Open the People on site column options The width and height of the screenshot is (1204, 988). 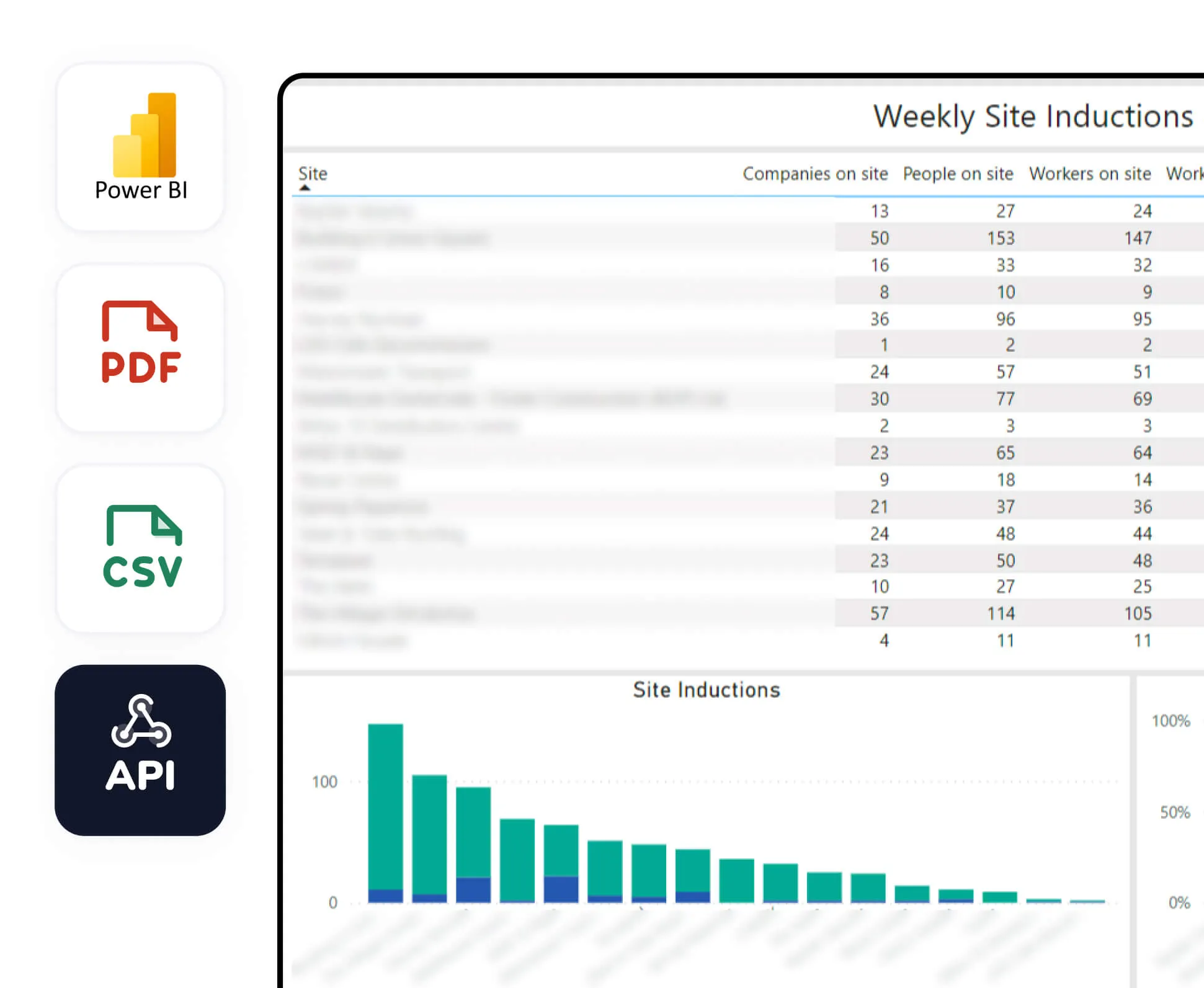coord(958,174)
